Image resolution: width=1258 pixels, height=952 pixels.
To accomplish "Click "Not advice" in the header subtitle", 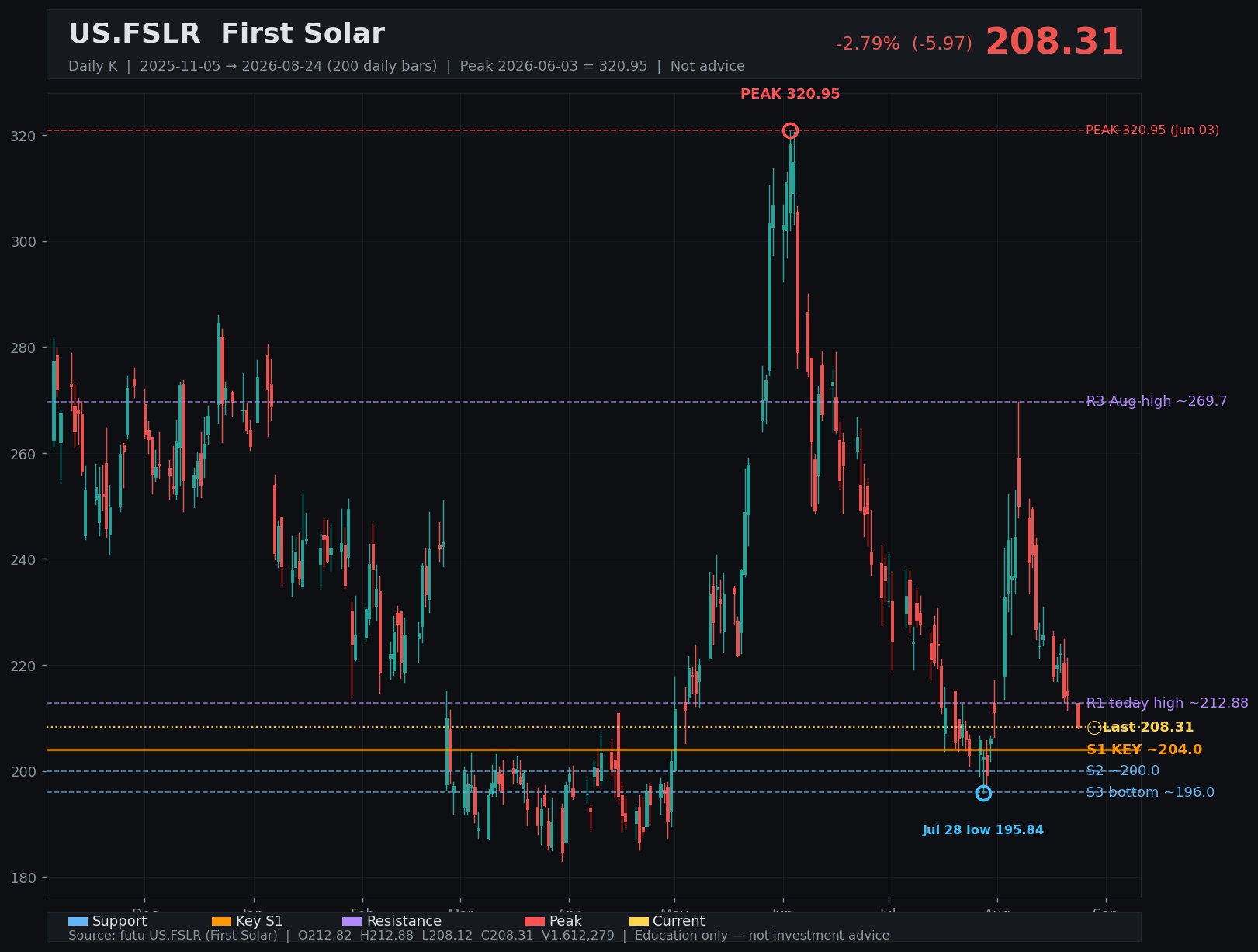I will 708,66.
